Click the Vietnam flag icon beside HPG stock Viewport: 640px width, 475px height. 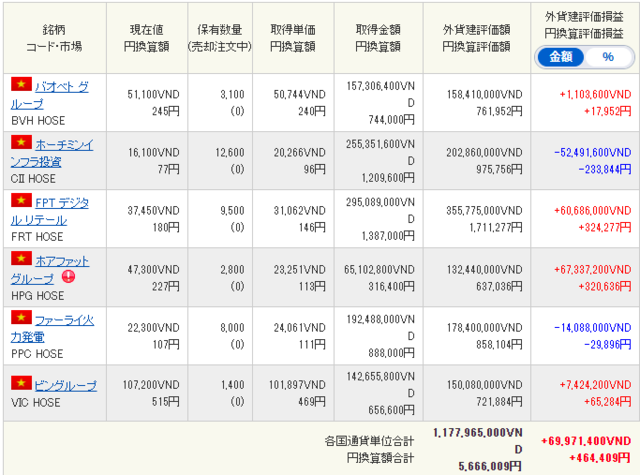pyautogui.click(x=21, y=258)
